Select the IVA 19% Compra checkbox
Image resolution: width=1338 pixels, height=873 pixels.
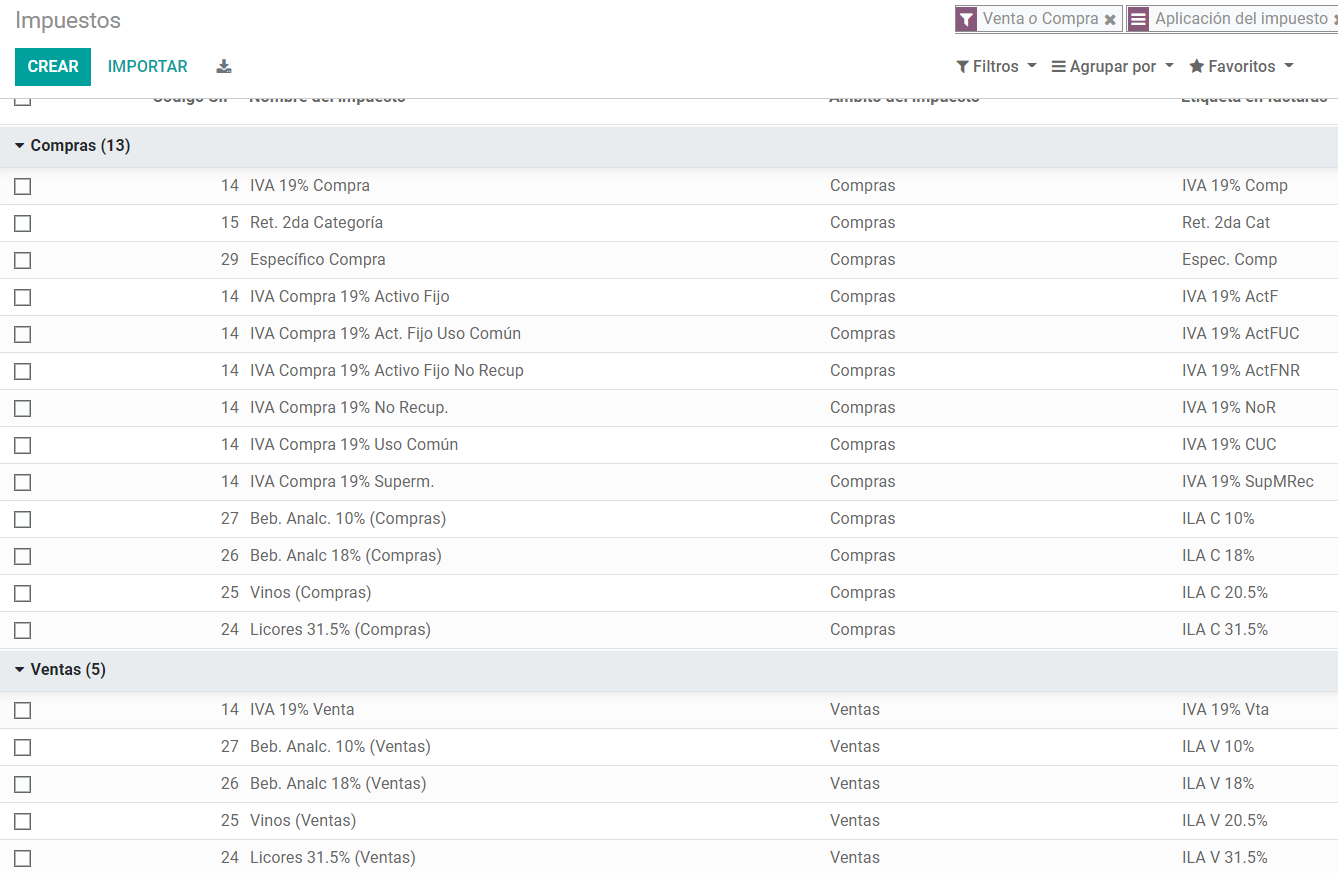point(23,186)
